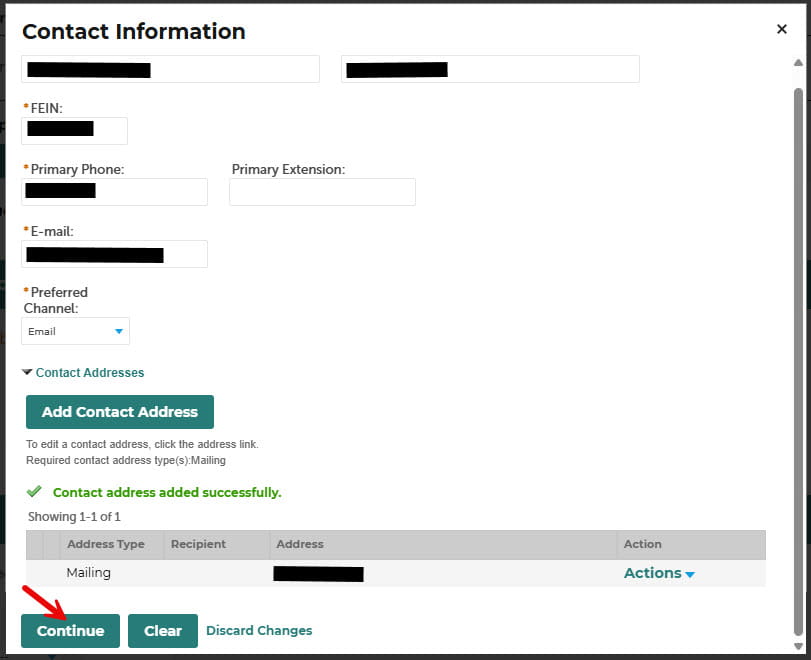Click the E-mail input field

(x=114, y=254)
